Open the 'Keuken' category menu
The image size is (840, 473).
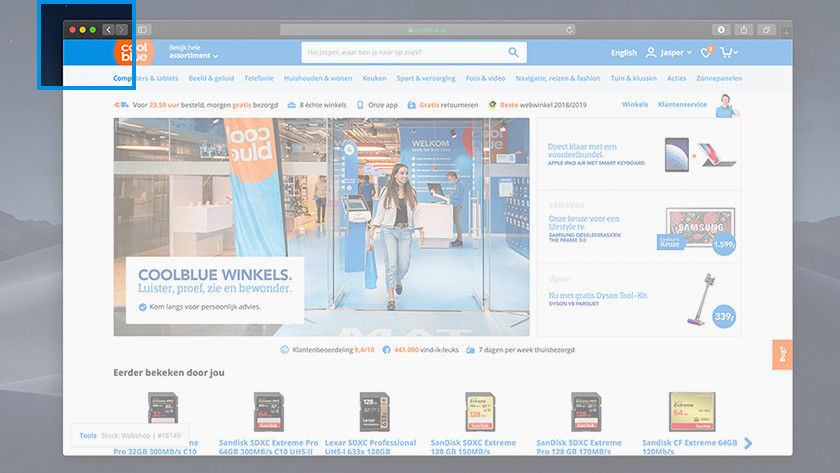374,78
